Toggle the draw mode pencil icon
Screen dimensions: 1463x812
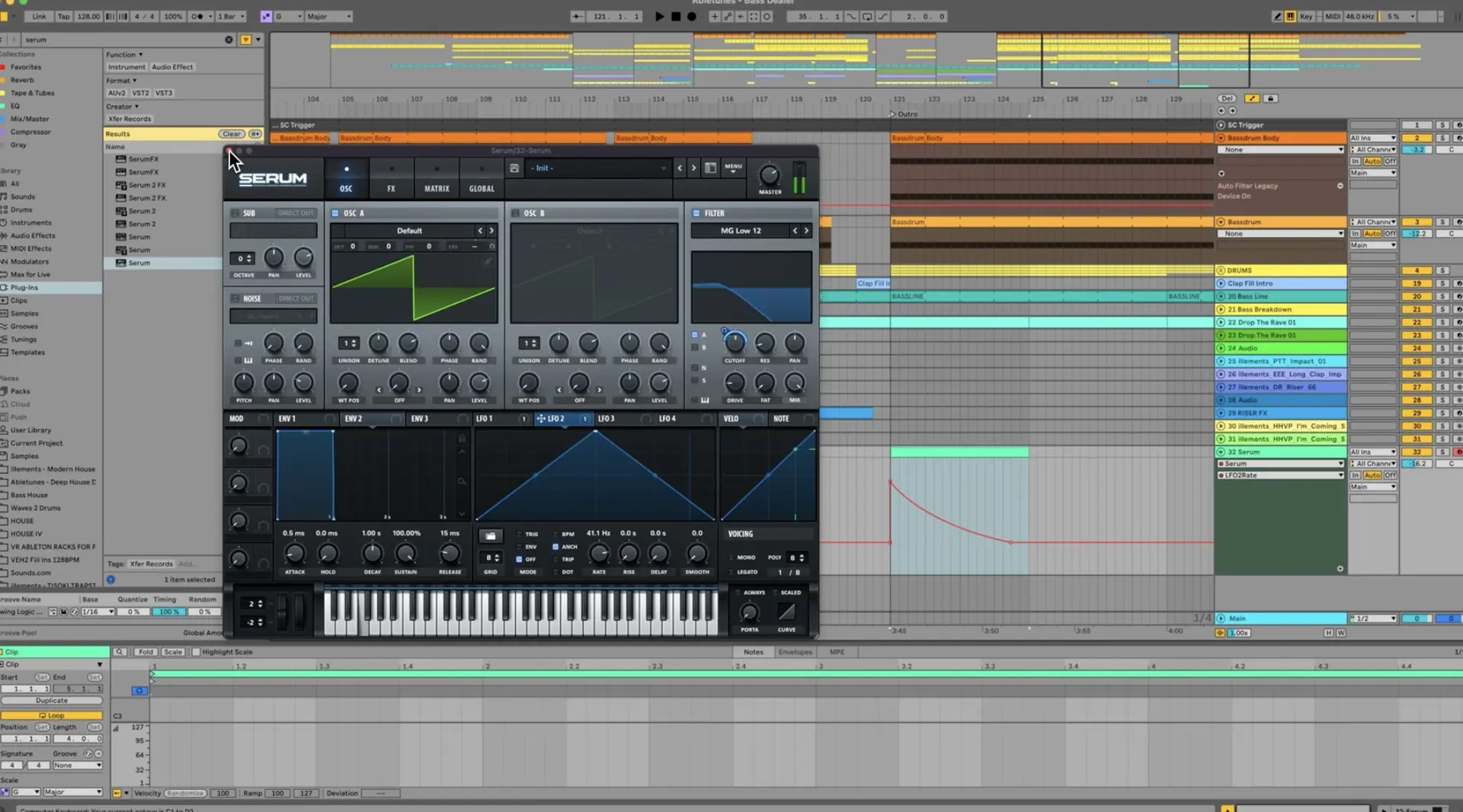[1277, 16]
